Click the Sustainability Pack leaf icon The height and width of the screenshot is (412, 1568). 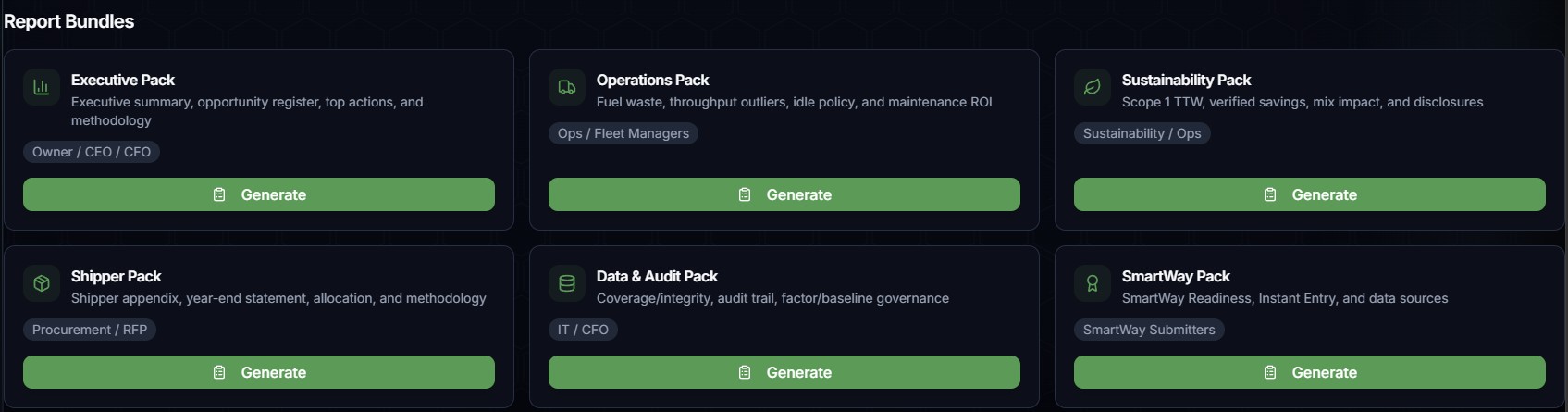click(x=1093, y=87)
